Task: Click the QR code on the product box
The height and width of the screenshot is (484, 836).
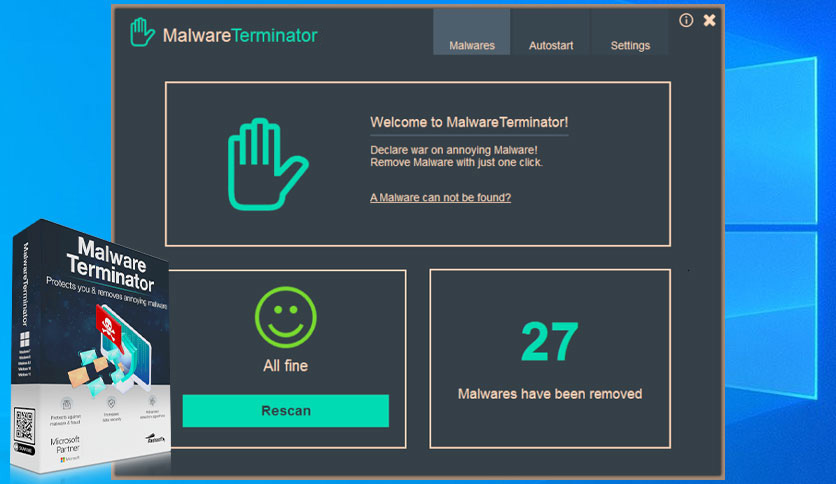Action: pos(25,425)
